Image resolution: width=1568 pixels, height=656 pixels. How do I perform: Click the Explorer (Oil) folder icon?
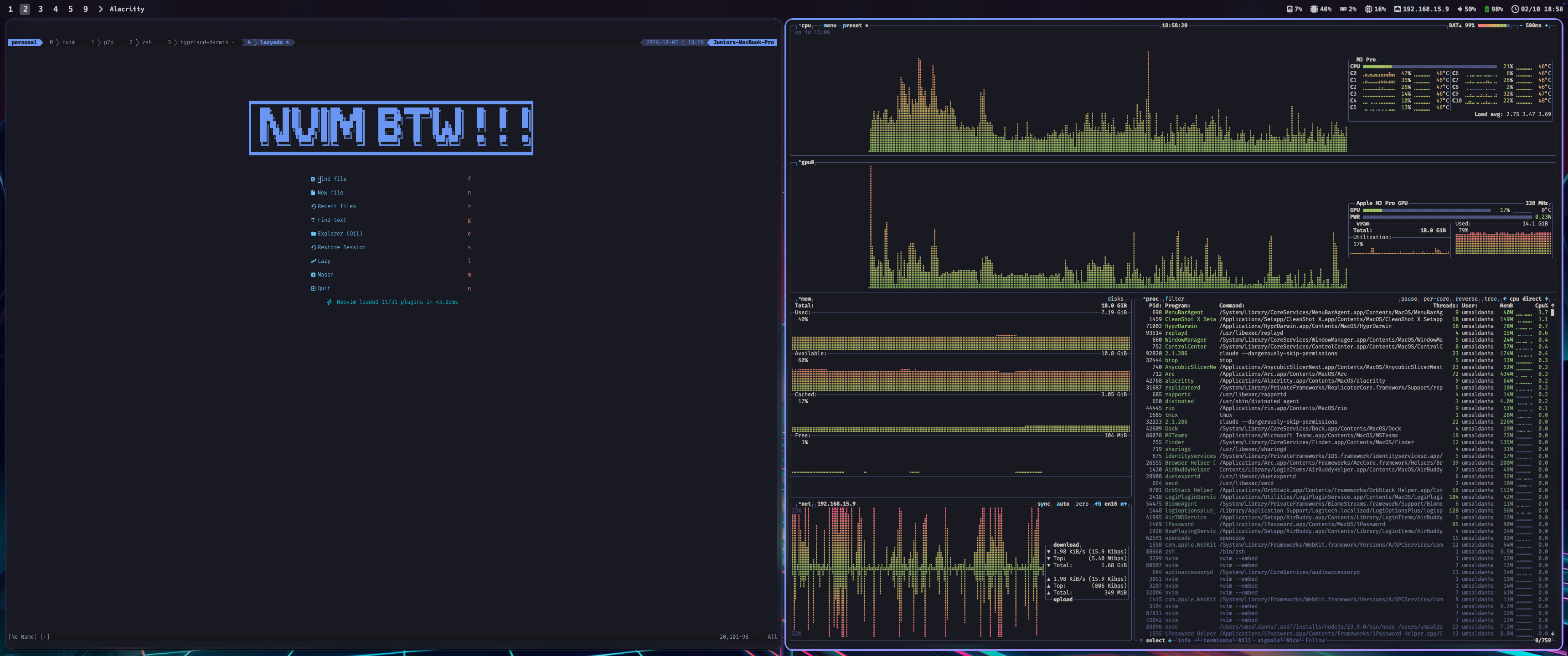tap(314, 234)
